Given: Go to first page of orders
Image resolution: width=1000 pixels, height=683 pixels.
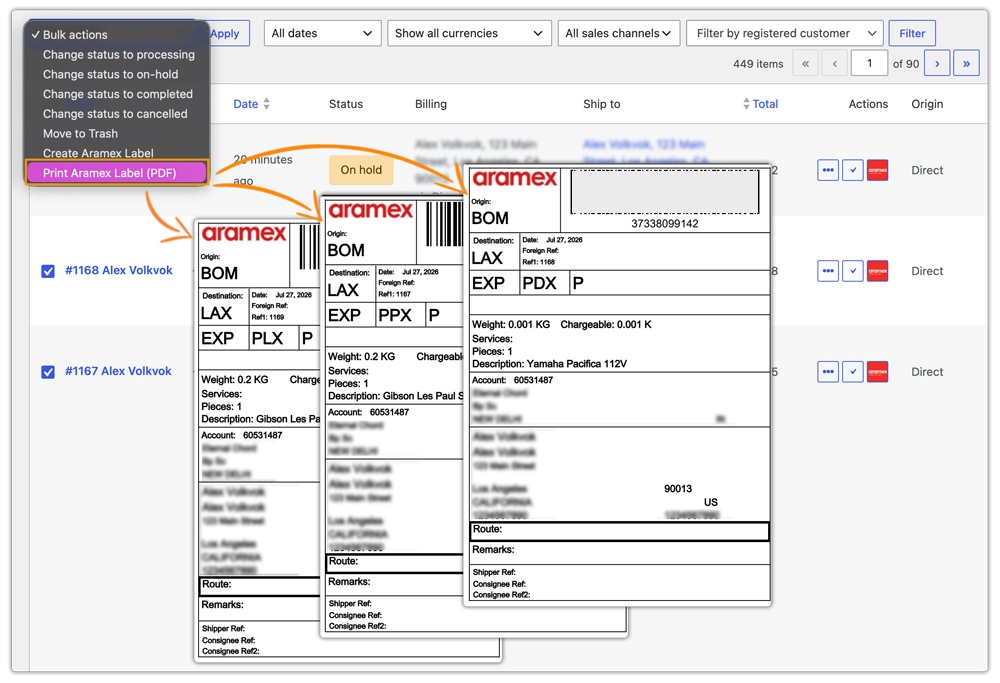Looking at the screenshot, I should point(805,63).
